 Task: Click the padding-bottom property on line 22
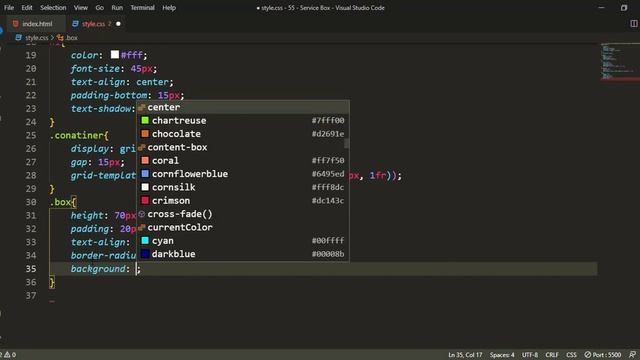click(x=109, y=95)
